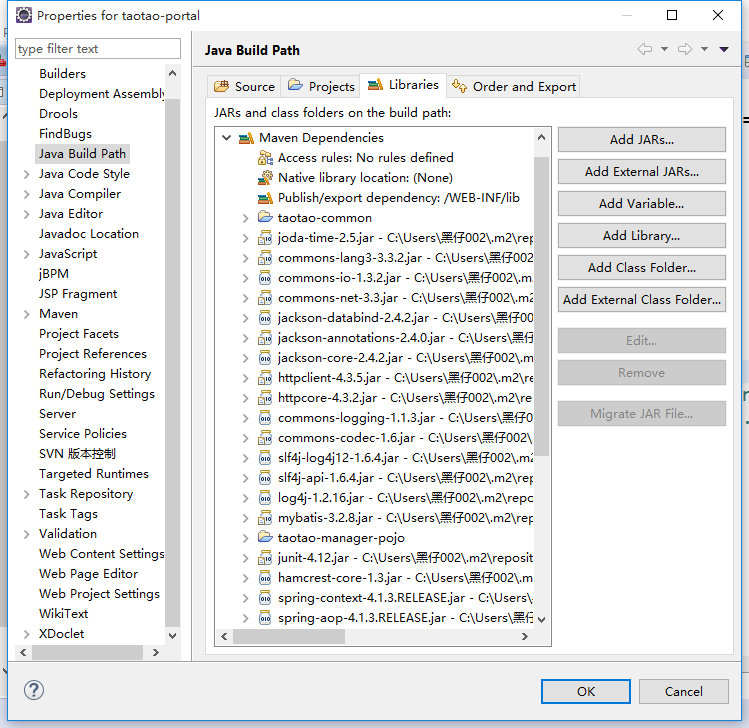The image size is (749, 728).
Task: Click the jar icon of mybatis-3.2.8.jar
Action: [x=265, y=518]
